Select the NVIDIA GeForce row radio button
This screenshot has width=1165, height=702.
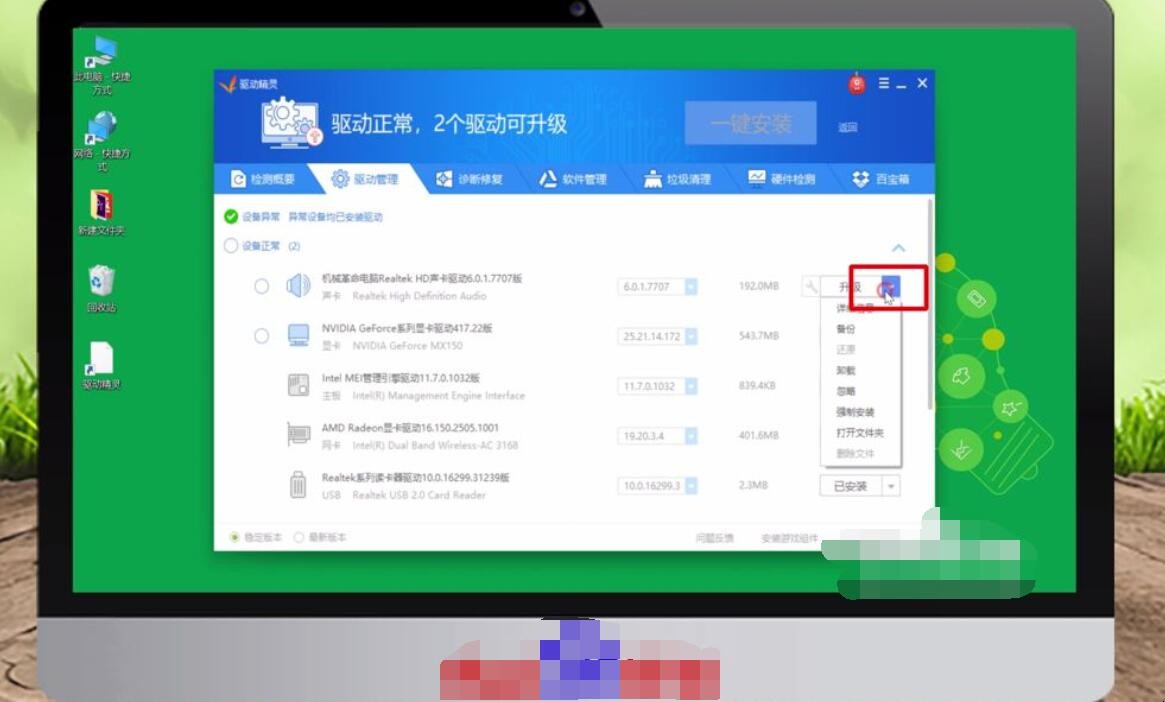point(262,336)
